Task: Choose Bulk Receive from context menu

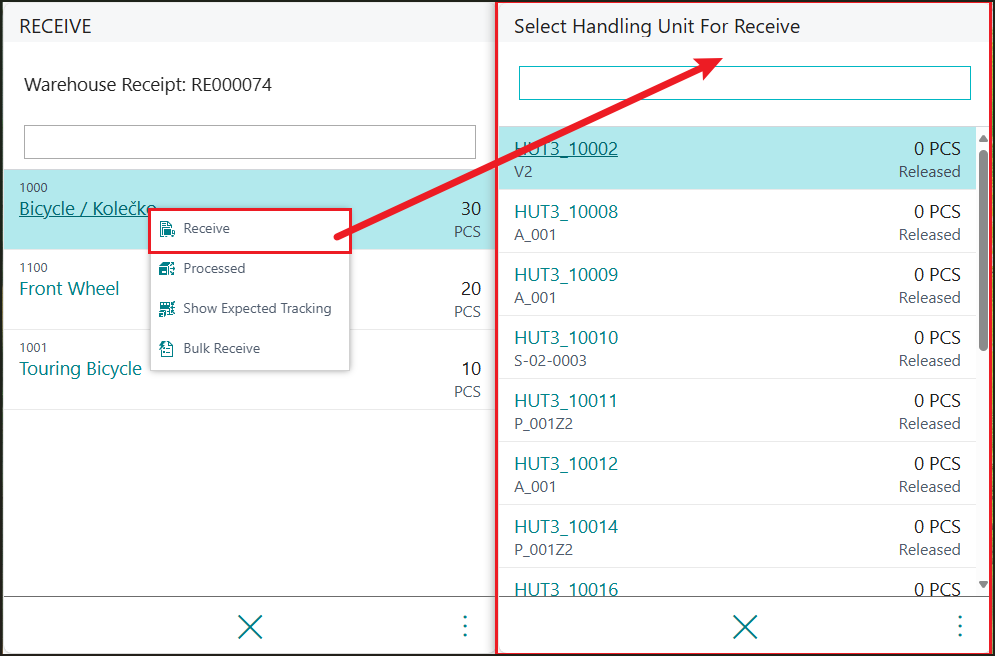Action: [221, 349]
